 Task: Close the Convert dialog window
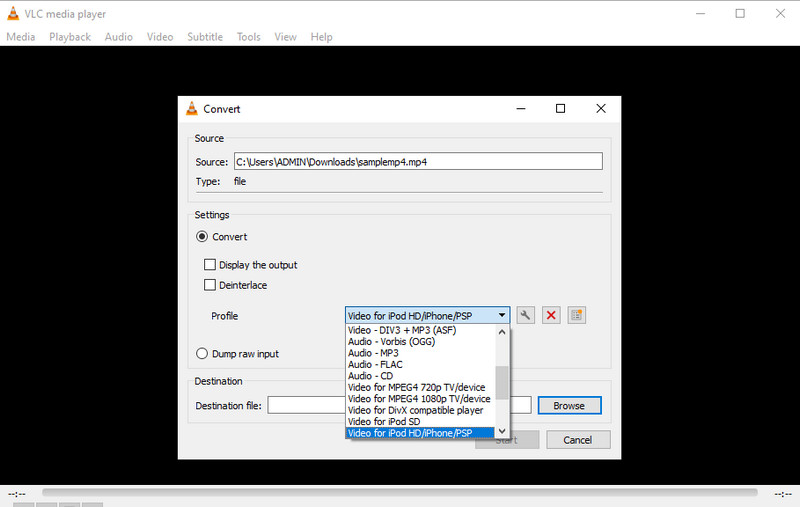tap(600, 109)
